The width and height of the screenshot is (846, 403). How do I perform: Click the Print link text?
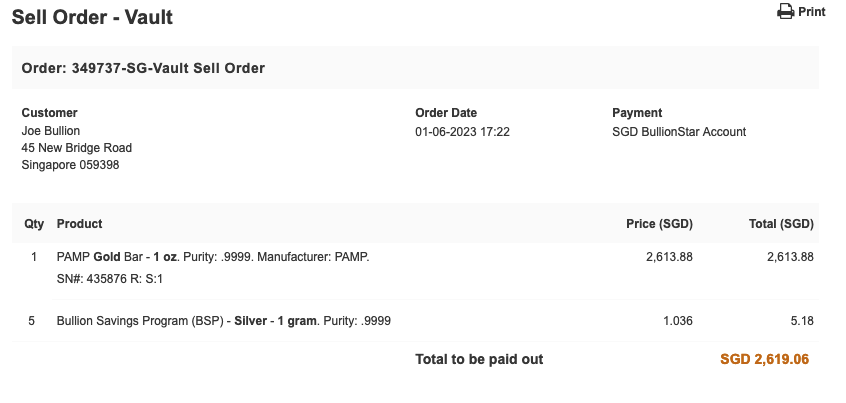pyautogui.click(x=811, y=11)
